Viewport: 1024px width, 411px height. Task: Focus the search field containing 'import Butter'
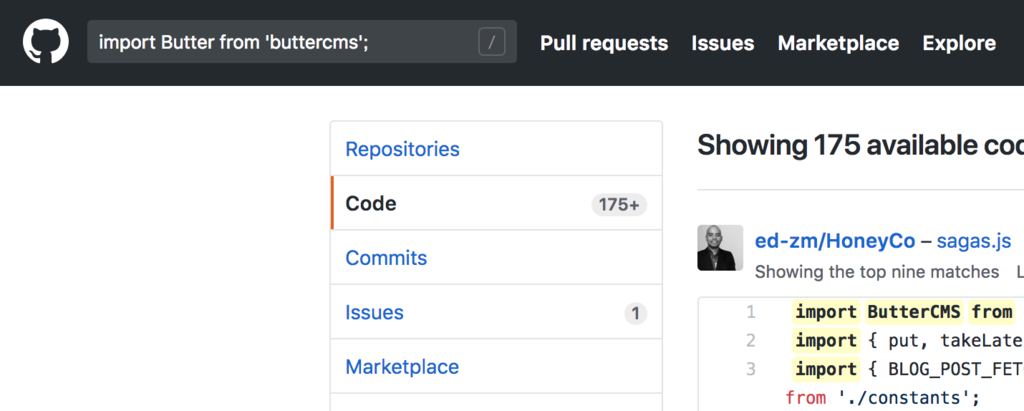pyautogui.click(x=302, y=42)
